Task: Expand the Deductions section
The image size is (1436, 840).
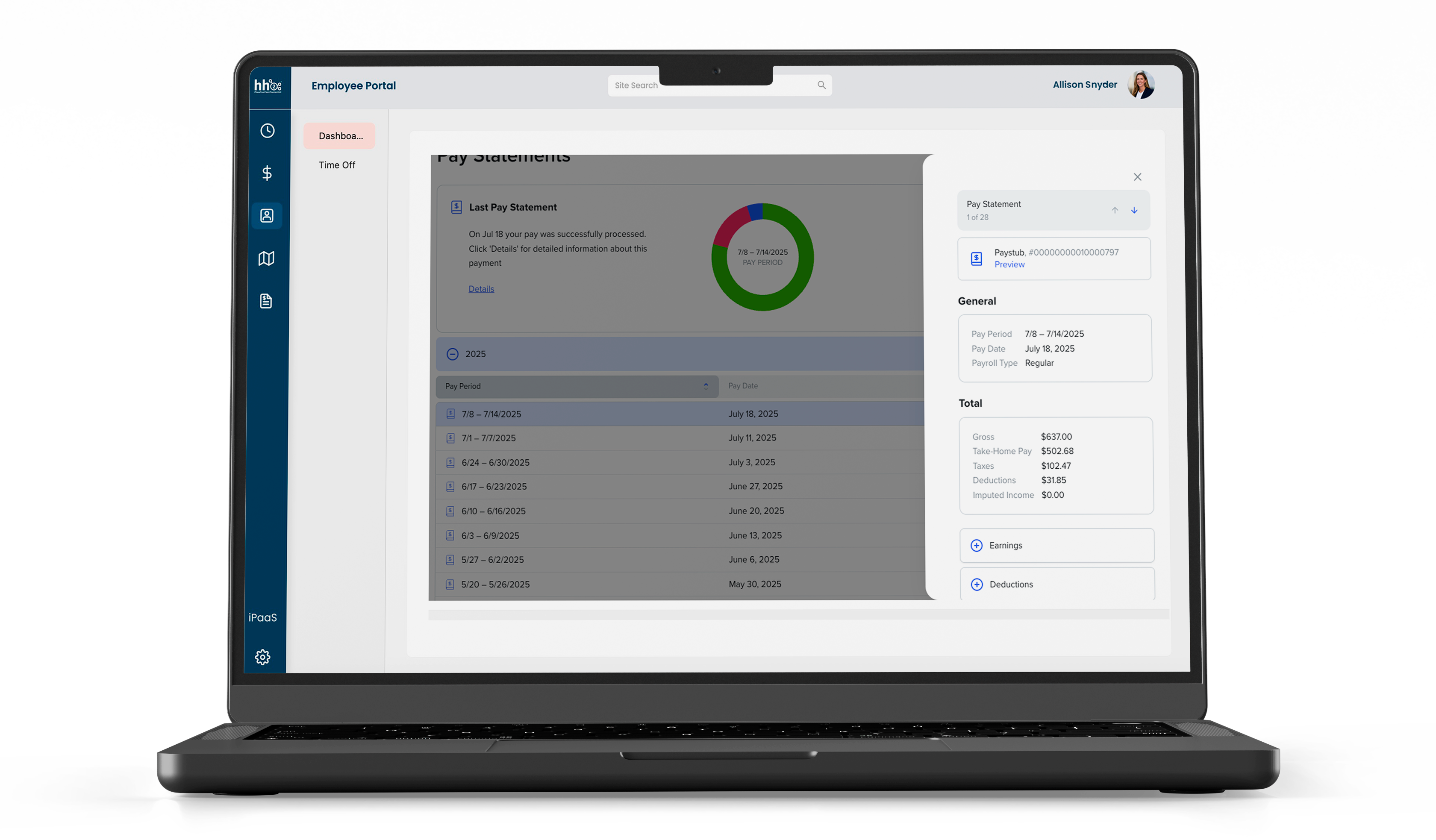Action: pyautogui.click(x=977, y=584)
